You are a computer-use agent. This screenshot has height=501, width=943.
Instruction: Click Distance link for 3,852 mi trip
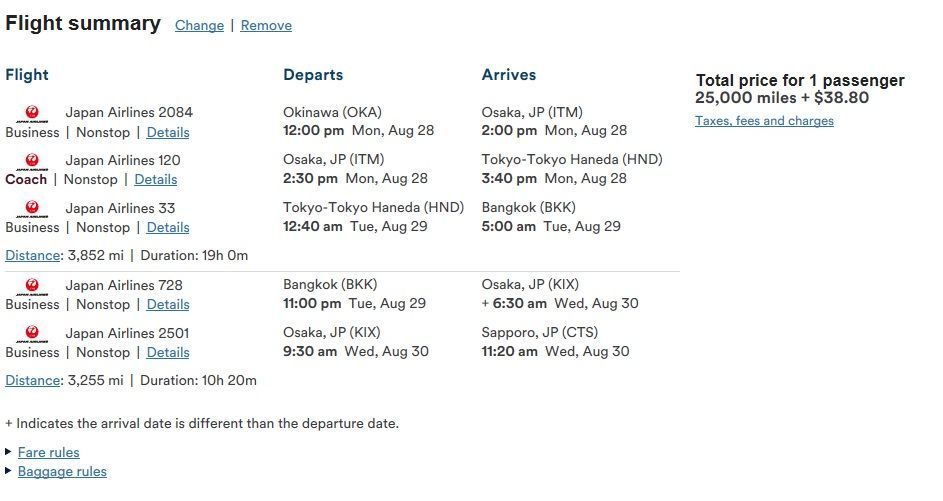click(32, 256)
